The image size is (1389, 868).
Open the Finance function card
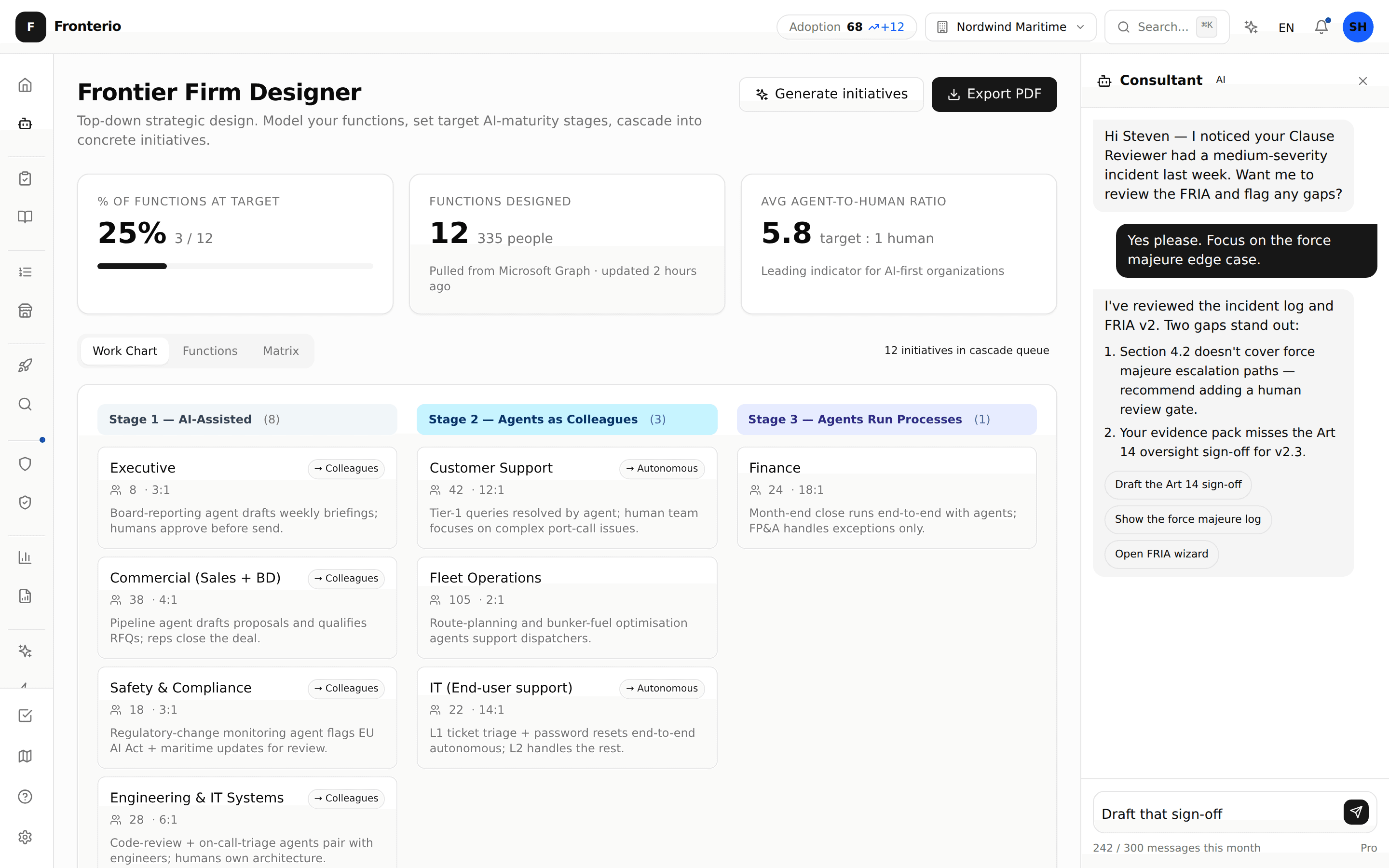pos(886,498)
